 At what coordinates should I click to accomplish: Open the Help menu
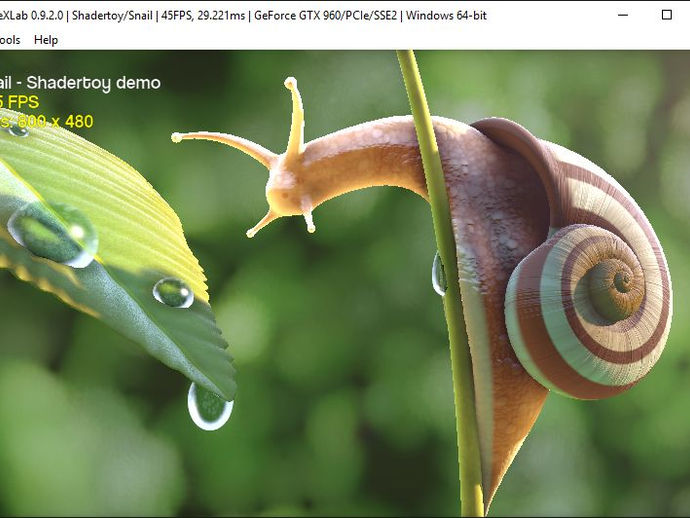tap(46, 40)
